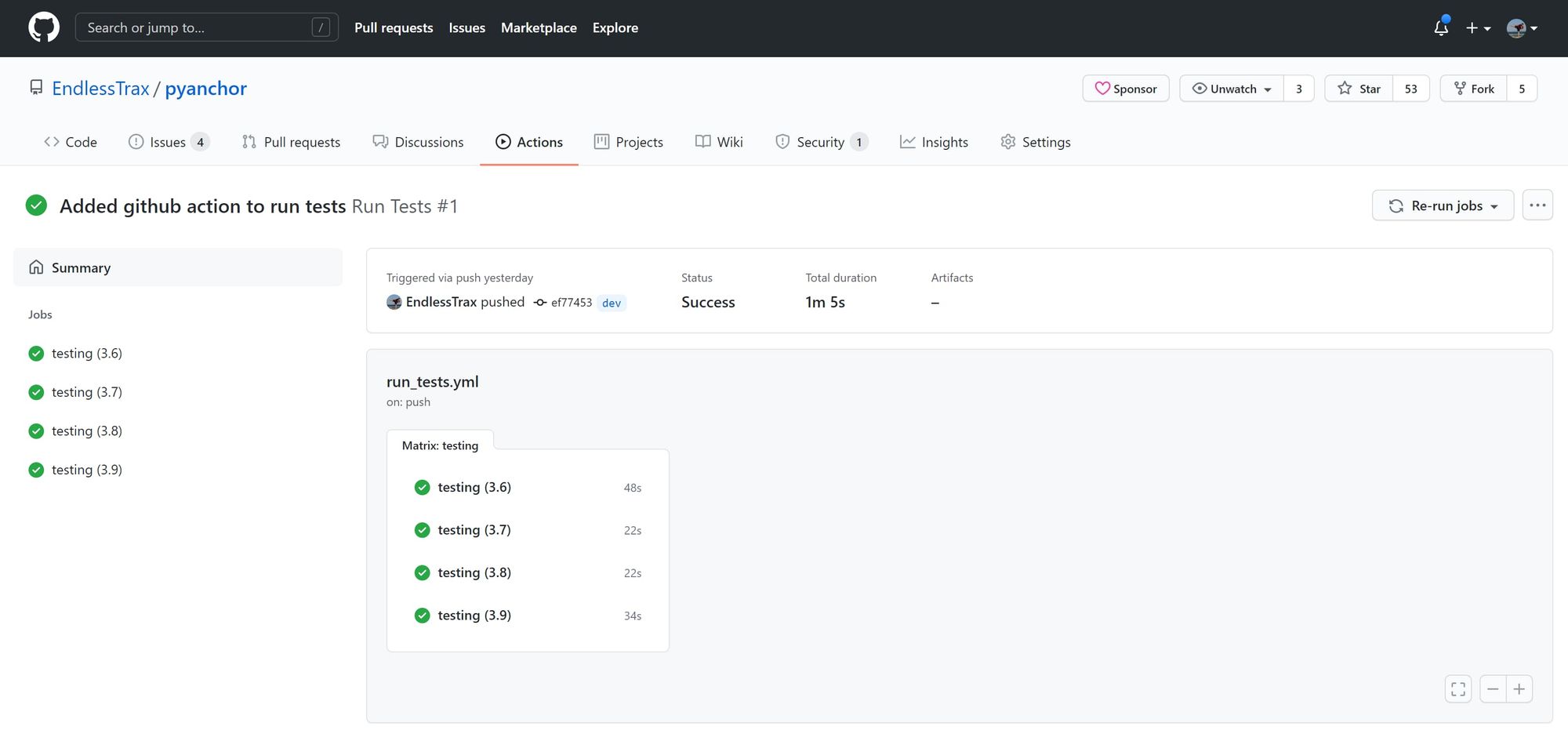1568x734 pixels.
Task: Expand the Unwatch options caret
Action: pyautogui.click(x=1266, y=89)
